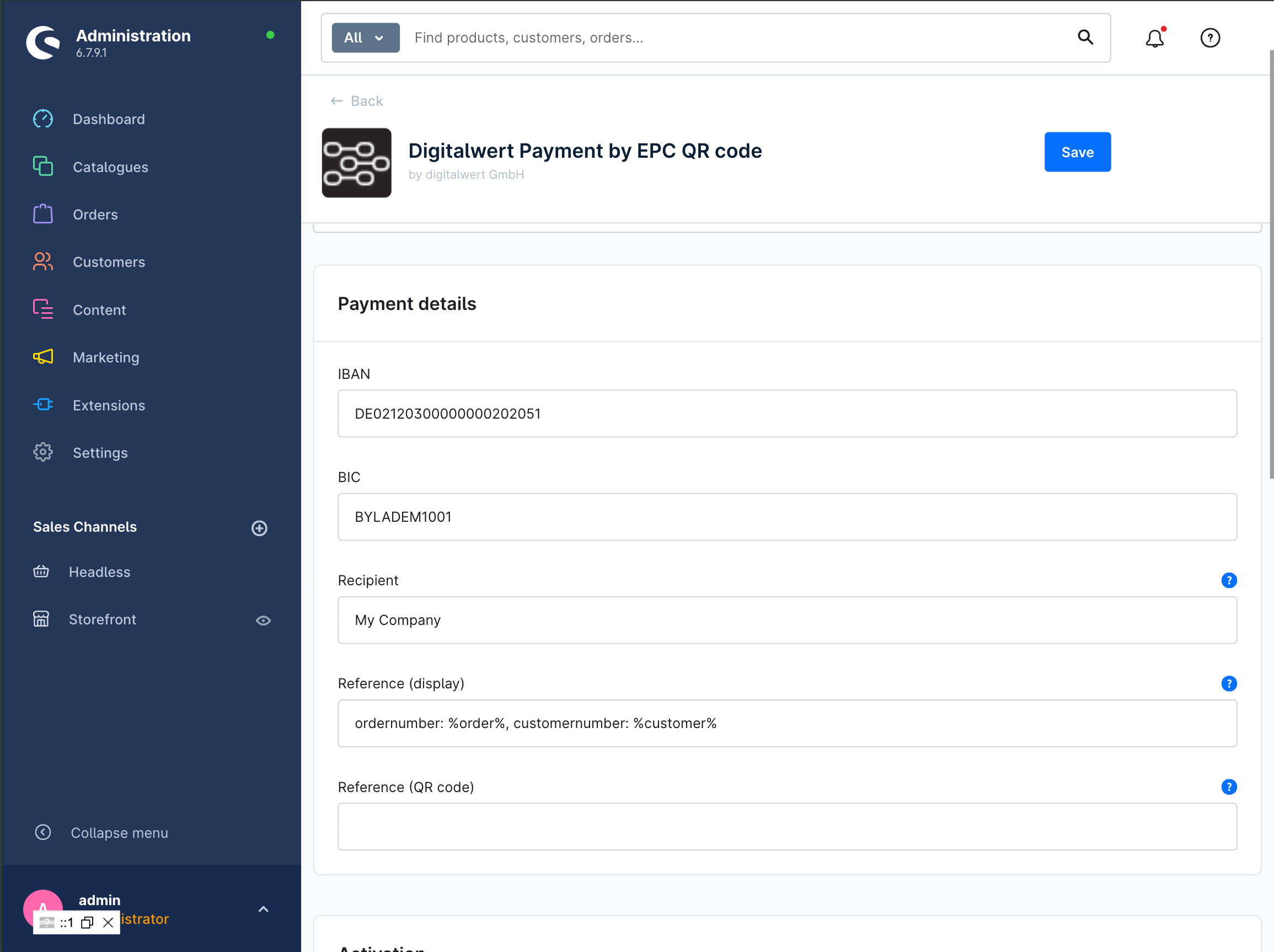Open the notifications bell
The height and width of the screenshot is (952, 1274).
click(1155, 38)
